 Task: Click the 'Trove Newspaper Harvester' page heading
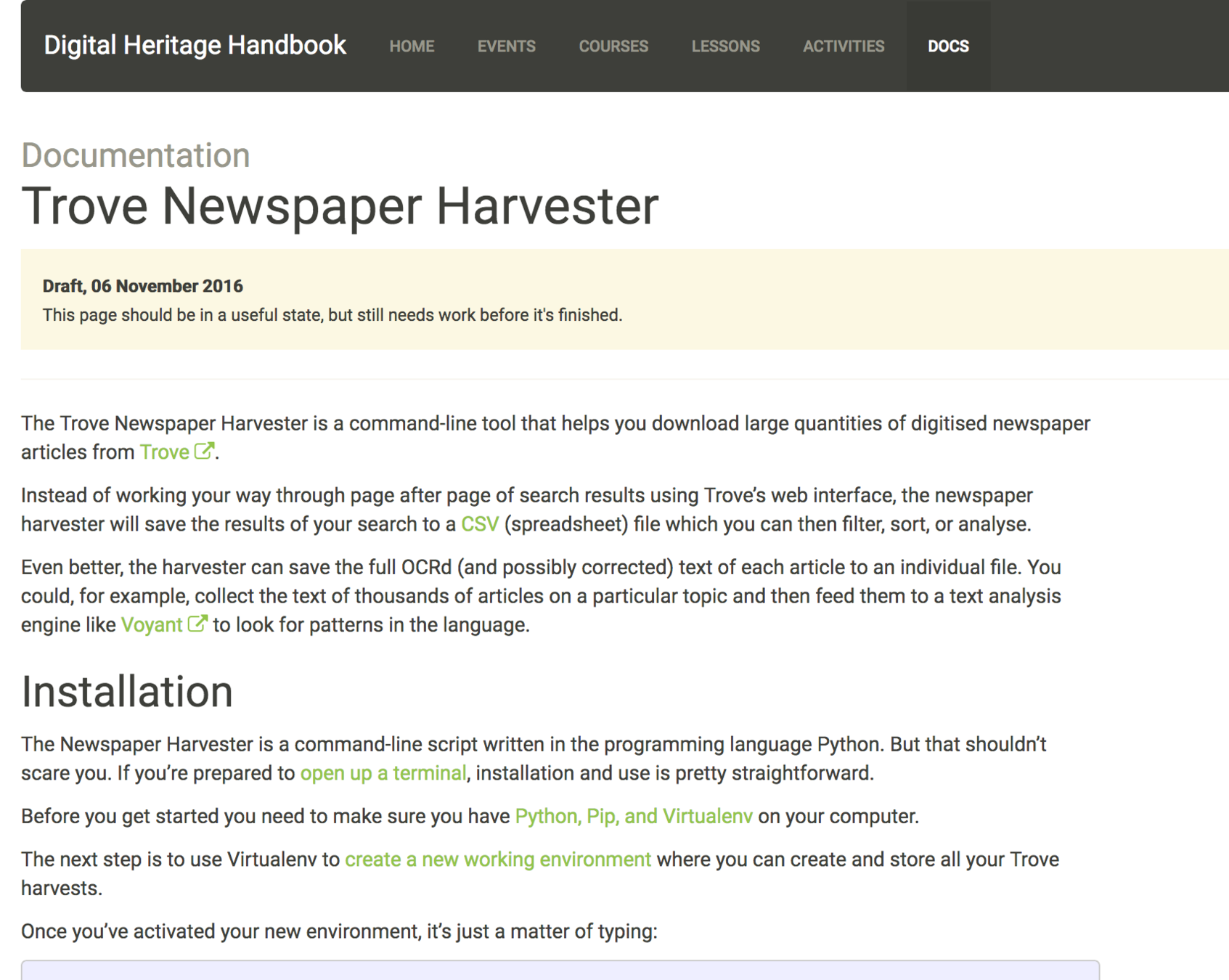(340, 206)
